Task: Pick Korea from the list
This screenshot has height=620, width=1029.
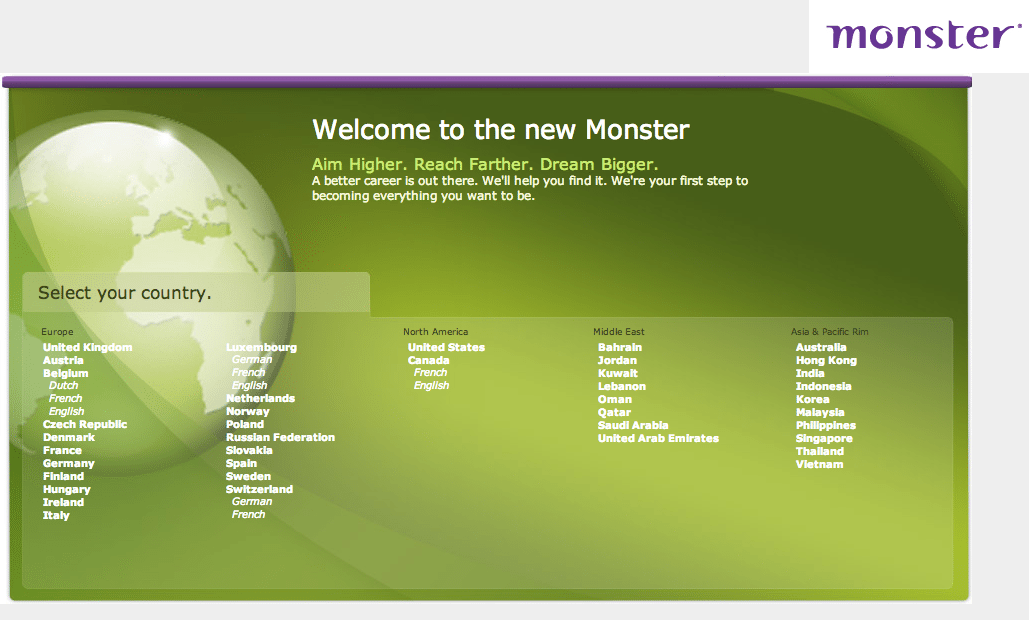Action: point(812,400)
